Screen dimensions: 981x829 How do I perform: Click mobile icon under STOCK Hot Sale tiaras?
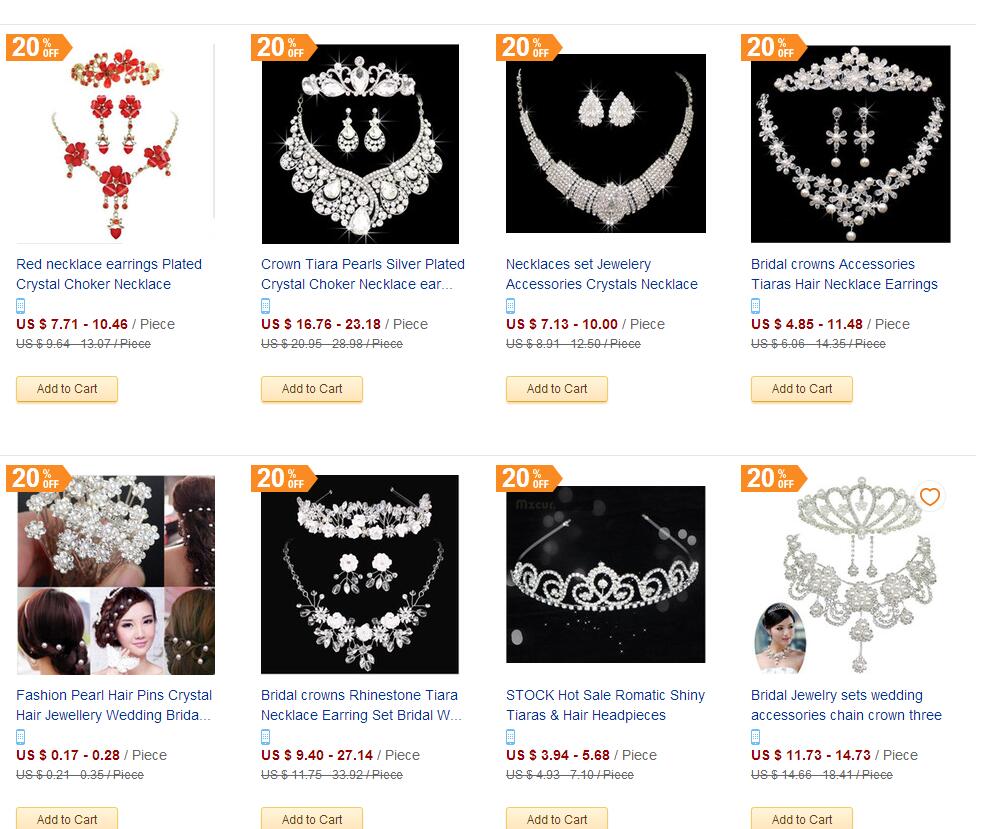(511, 737)
